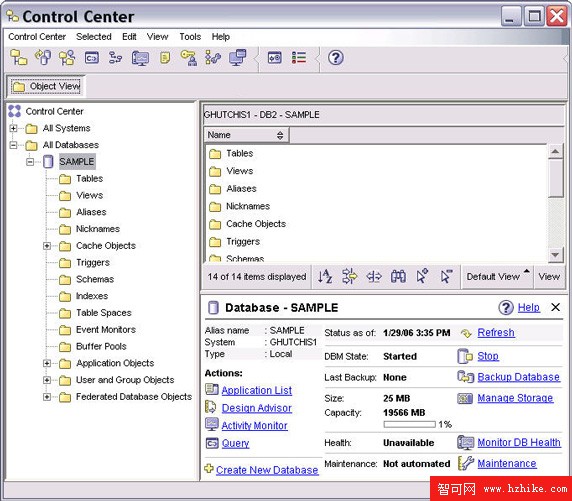572x501 pixels.
Task: Open the License Center key icon
Action: click(x=189, y=58)
